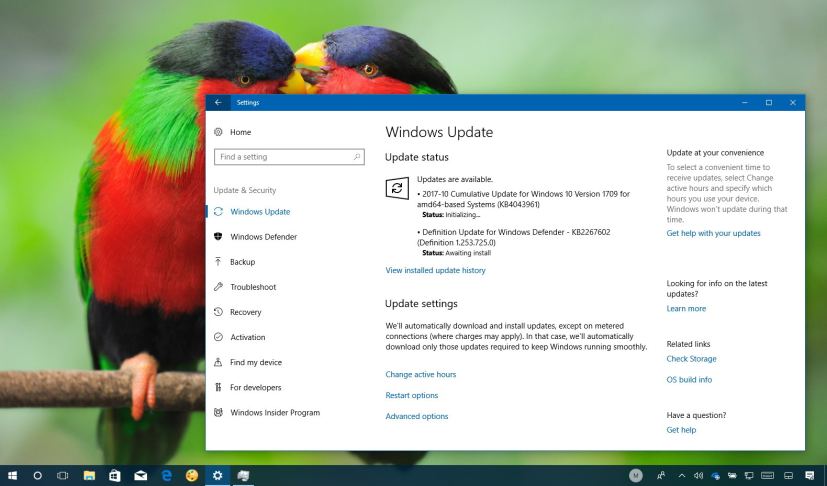Click the back arrow in Settings title bar
827x486 pixels.
click(218, 102)
